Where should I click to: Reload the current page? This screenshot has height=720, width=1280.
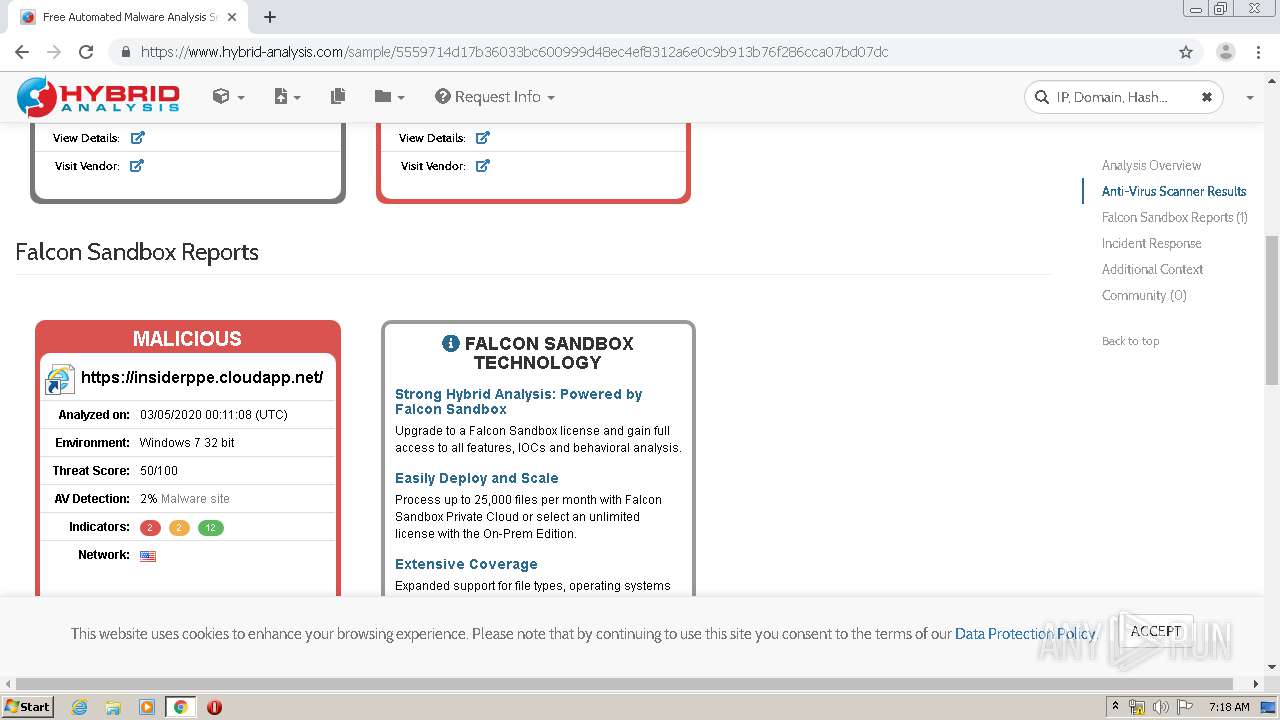(x=86, y=52)
